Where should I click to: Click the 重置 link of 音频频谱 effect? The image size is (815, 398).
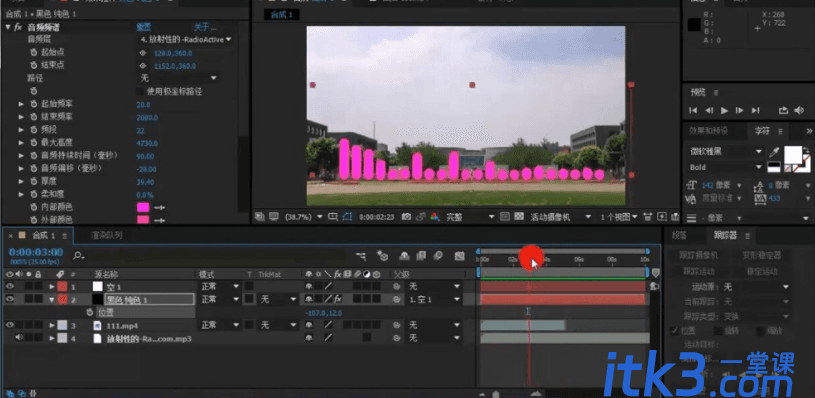(x=144, y=27)
